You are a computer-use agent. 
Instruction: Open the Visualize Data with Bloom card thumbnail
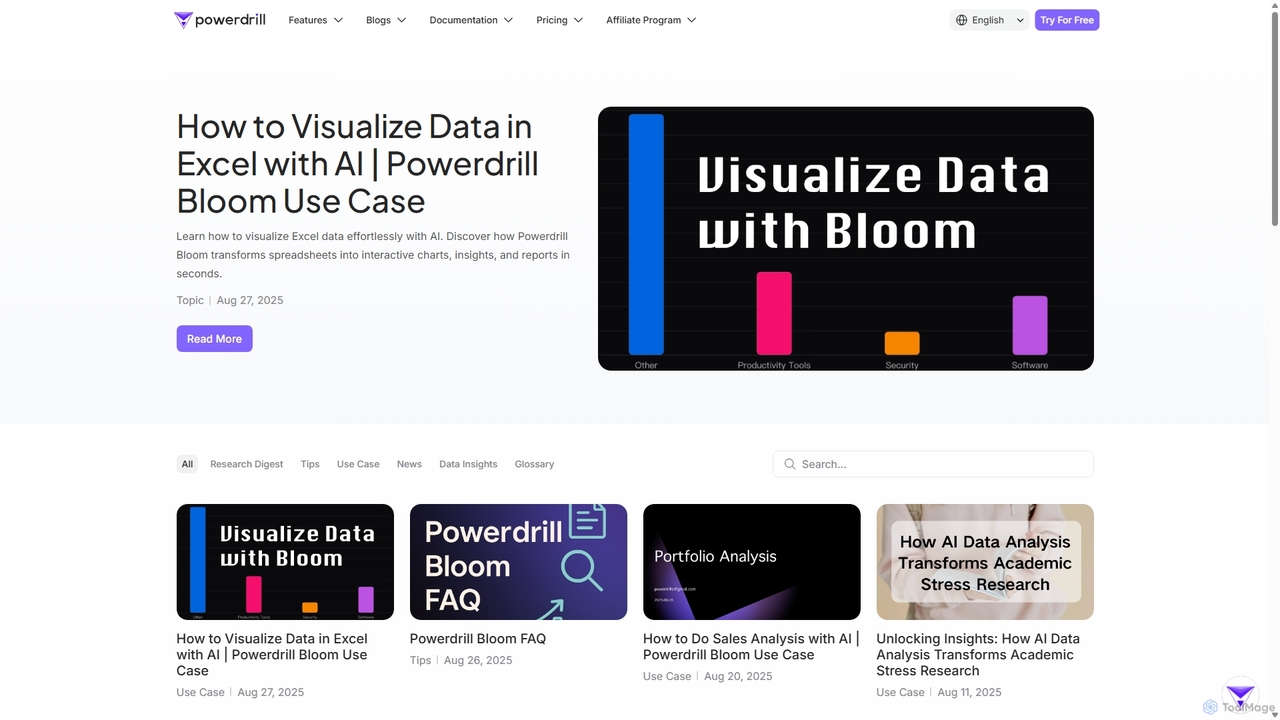click(285, 562)
